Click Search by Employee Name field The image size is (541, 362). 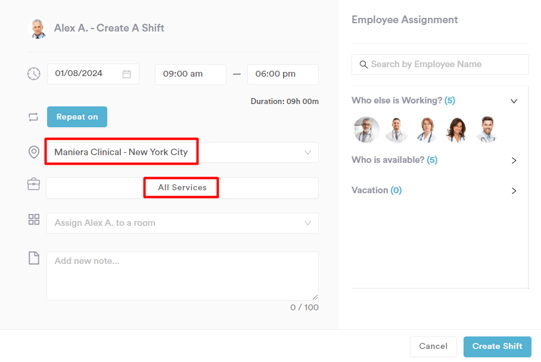click(x=440, y=65)
